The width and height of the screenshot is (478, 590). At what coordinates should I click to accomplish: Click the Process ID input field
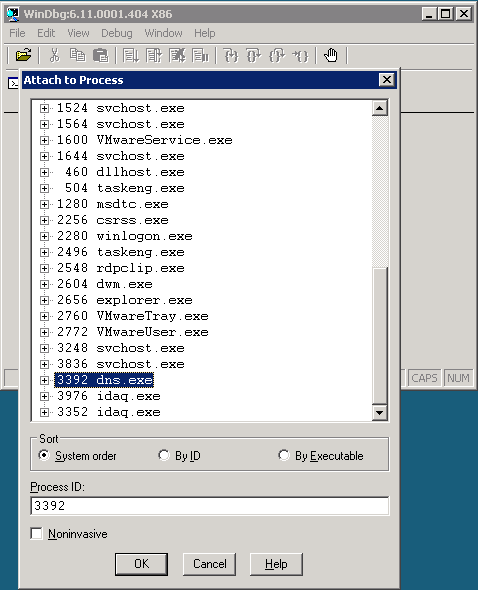coord(209,506)
